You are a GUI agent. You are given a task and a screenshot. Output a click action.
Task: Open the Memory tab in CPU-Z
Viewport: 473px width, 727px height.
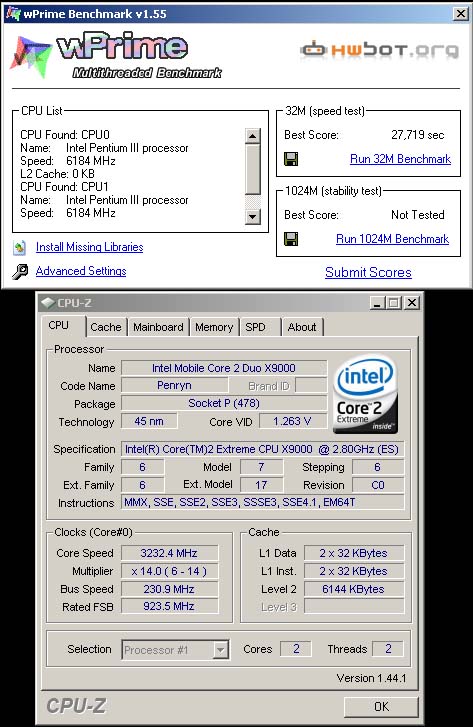tap(214, 327)
